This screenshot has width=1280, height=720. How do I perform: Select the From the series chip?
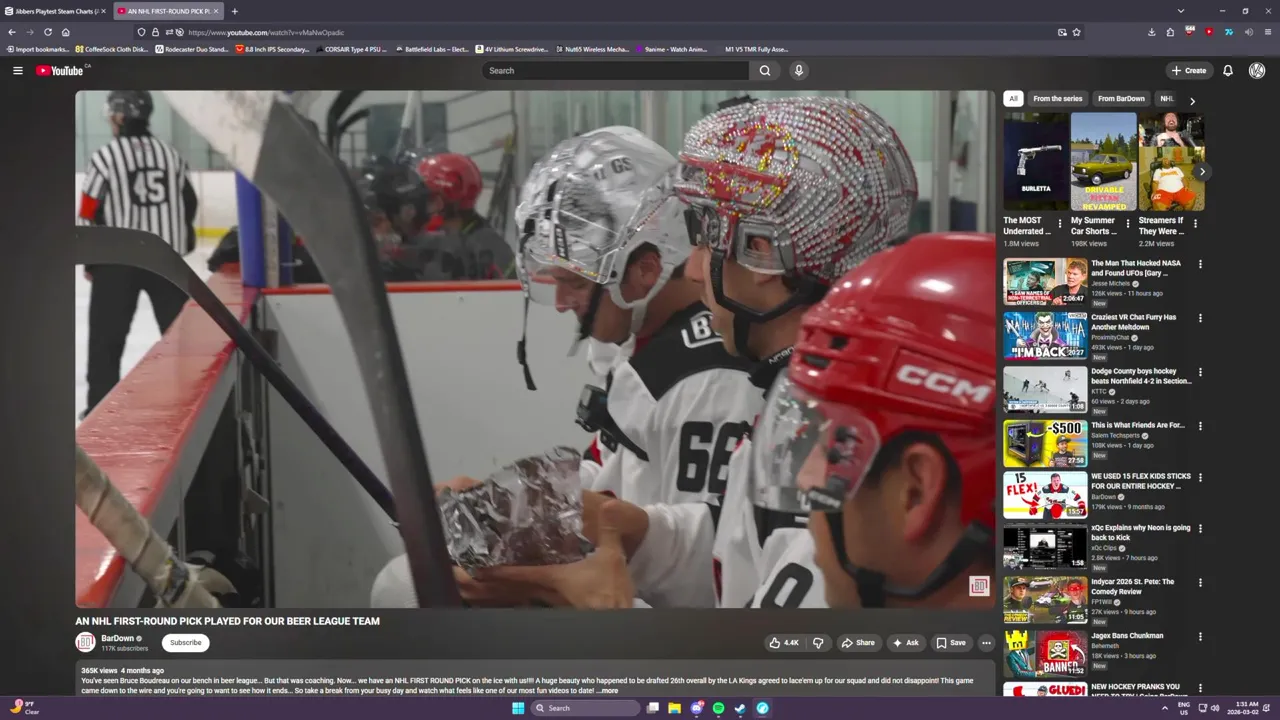tap(1057, 99)
